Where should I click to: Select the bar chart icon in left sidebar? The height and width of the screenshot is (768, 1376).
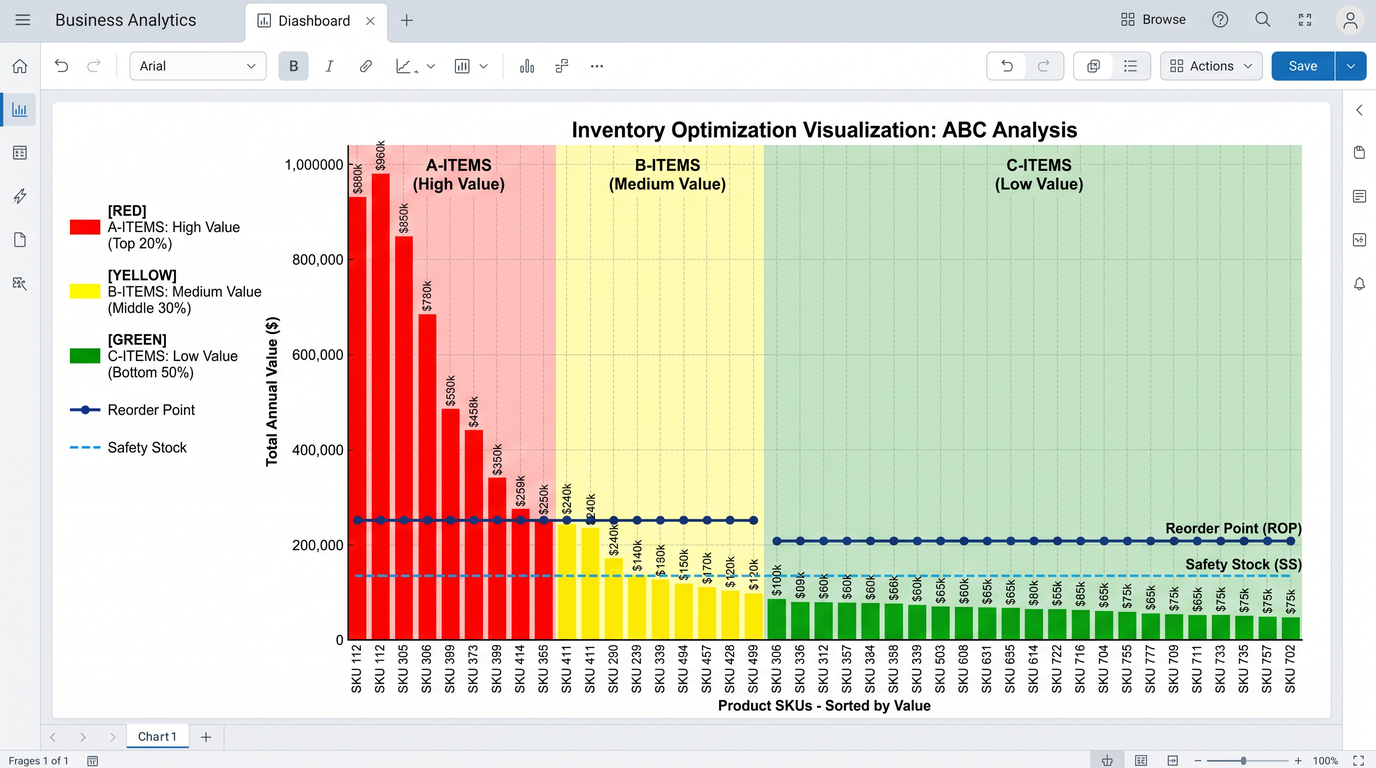click(x=20, y=110)
